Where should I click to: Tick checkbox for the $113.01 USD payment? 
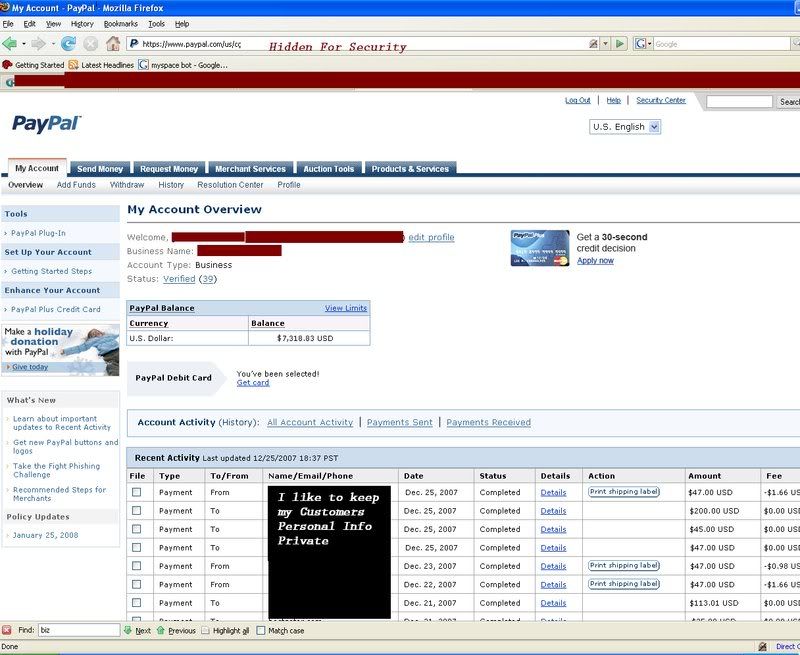tap(136, 602)
